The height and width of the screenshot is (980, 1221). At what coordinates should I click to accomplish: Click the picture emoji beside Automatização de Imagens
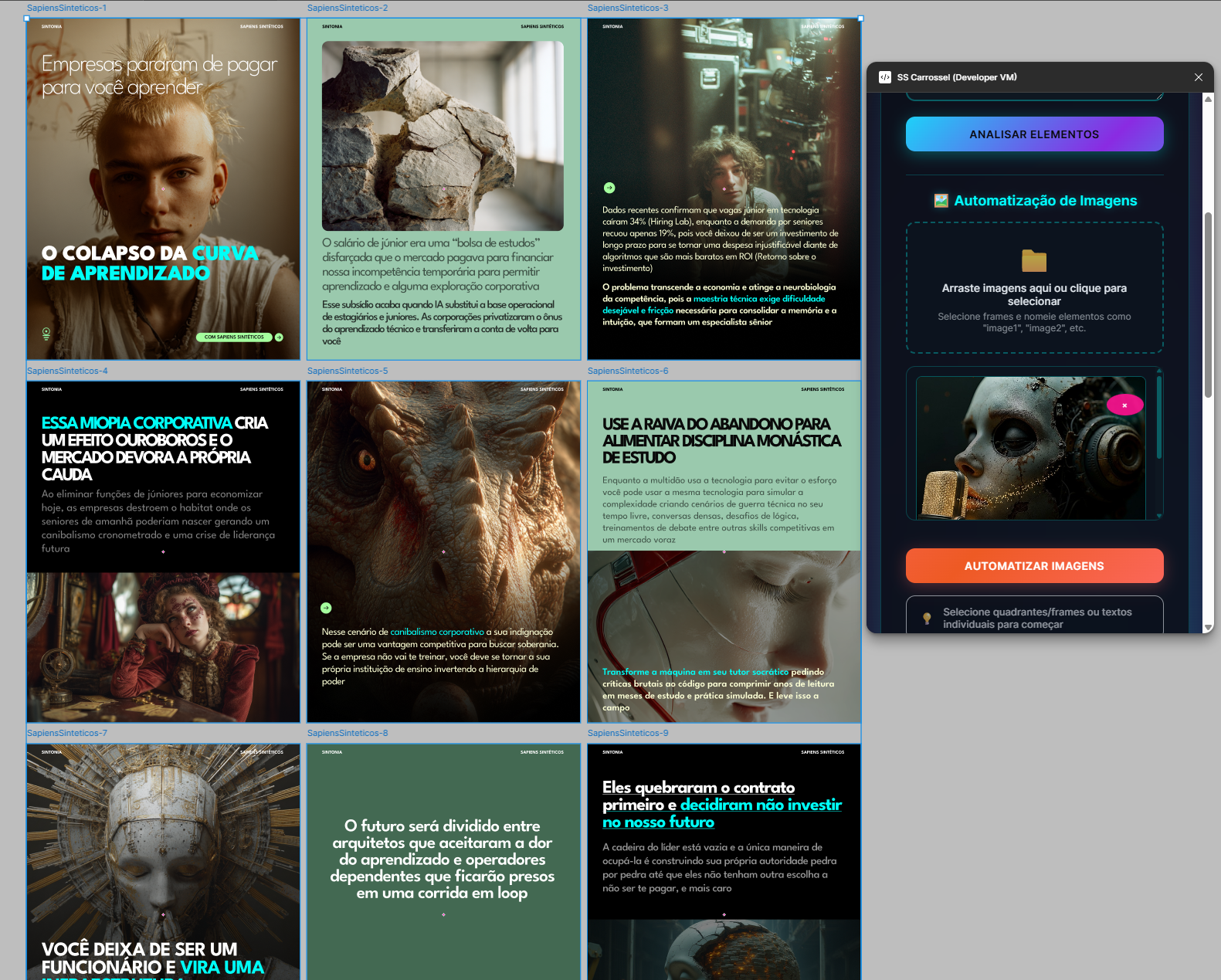point(941,201)
